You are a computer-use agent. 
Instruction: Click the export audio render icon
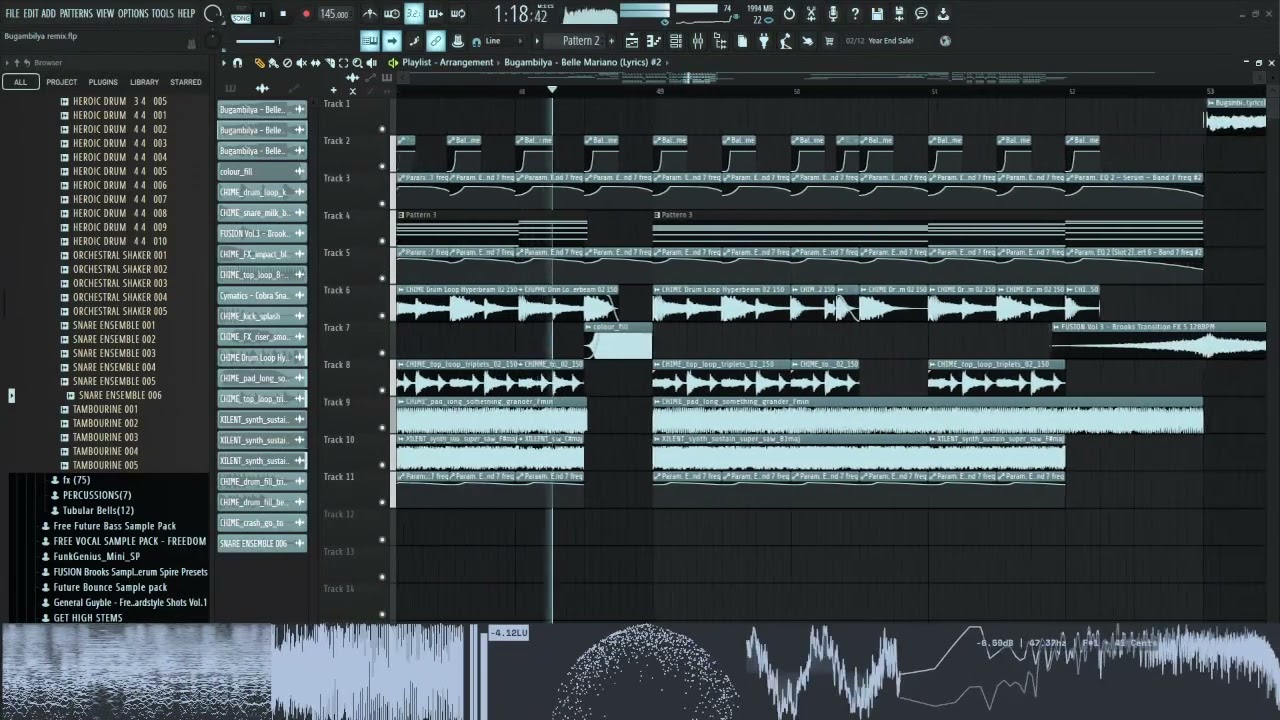899,14
